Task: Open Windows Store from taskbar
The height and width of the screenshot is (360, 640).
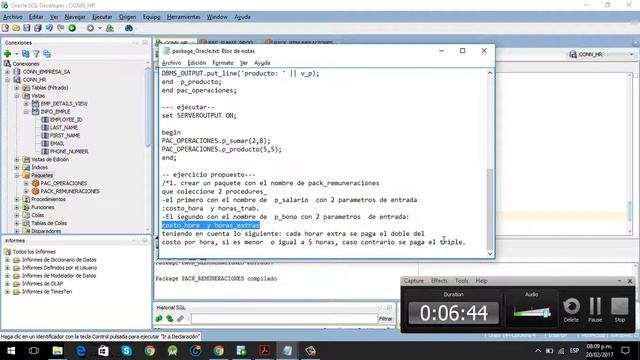Action: [104, 351]
